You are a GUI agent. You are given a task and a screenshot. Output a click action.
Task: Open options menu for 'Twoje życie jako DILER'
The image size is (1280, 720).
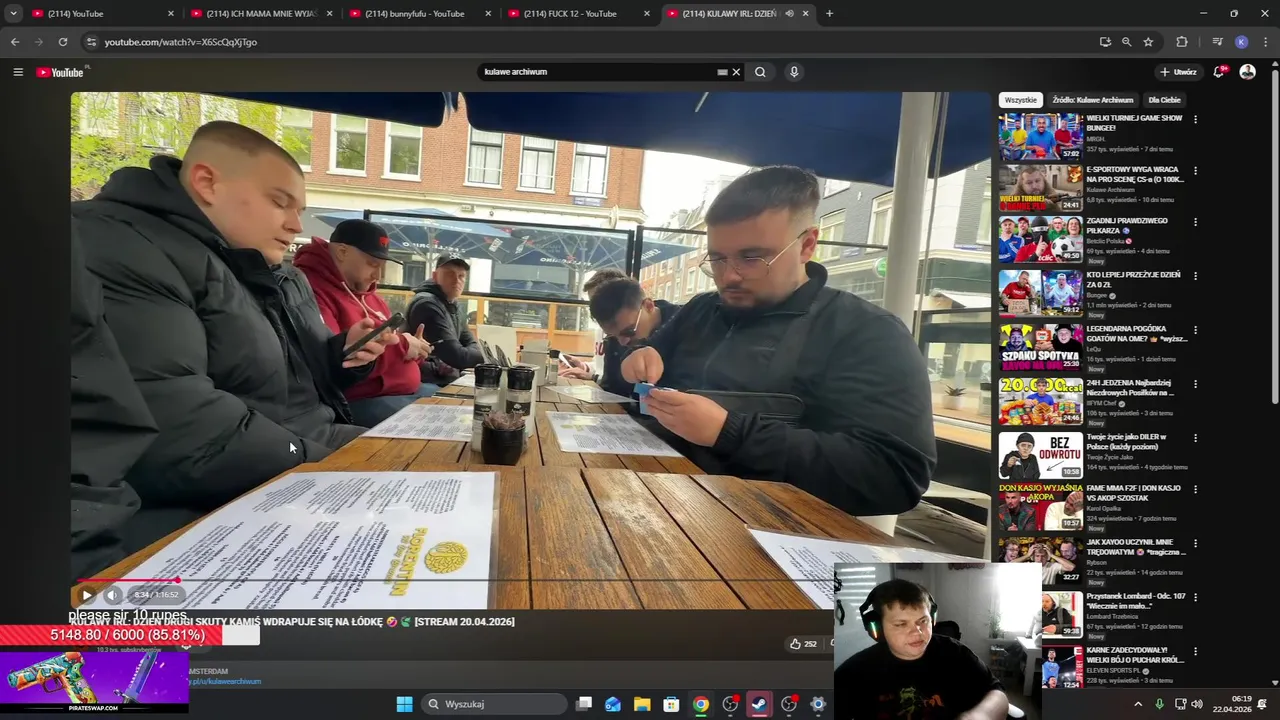click(x=1195, y=438)
